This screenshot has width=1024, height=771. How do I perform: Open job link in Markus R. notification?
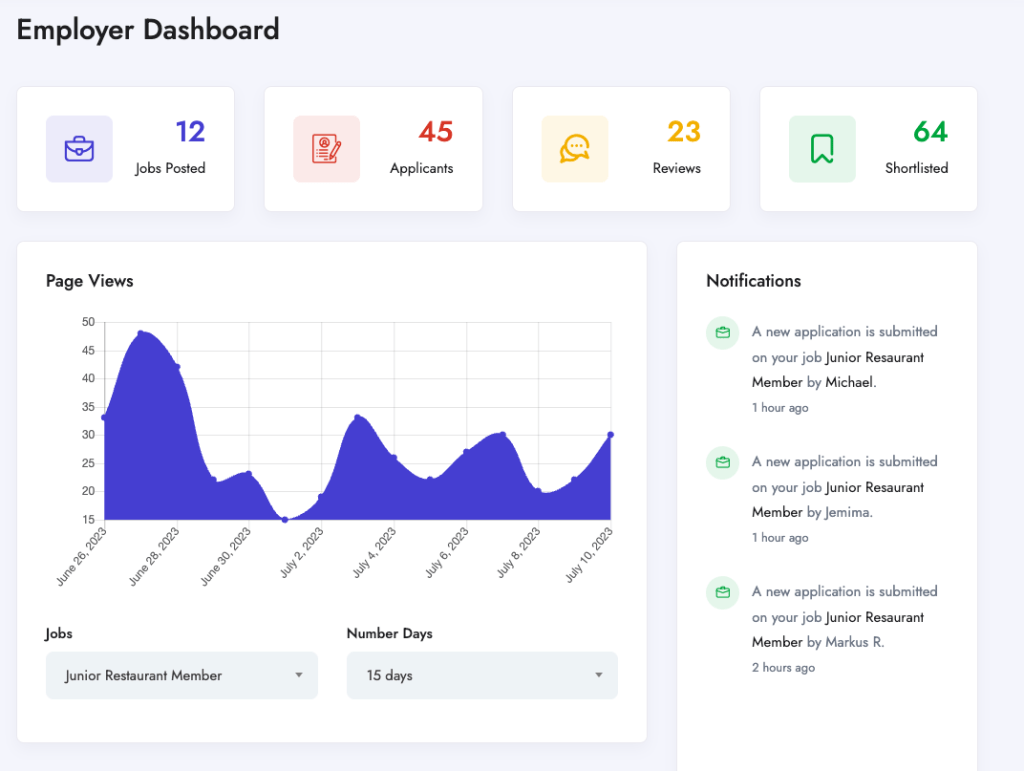pos(874,618)
